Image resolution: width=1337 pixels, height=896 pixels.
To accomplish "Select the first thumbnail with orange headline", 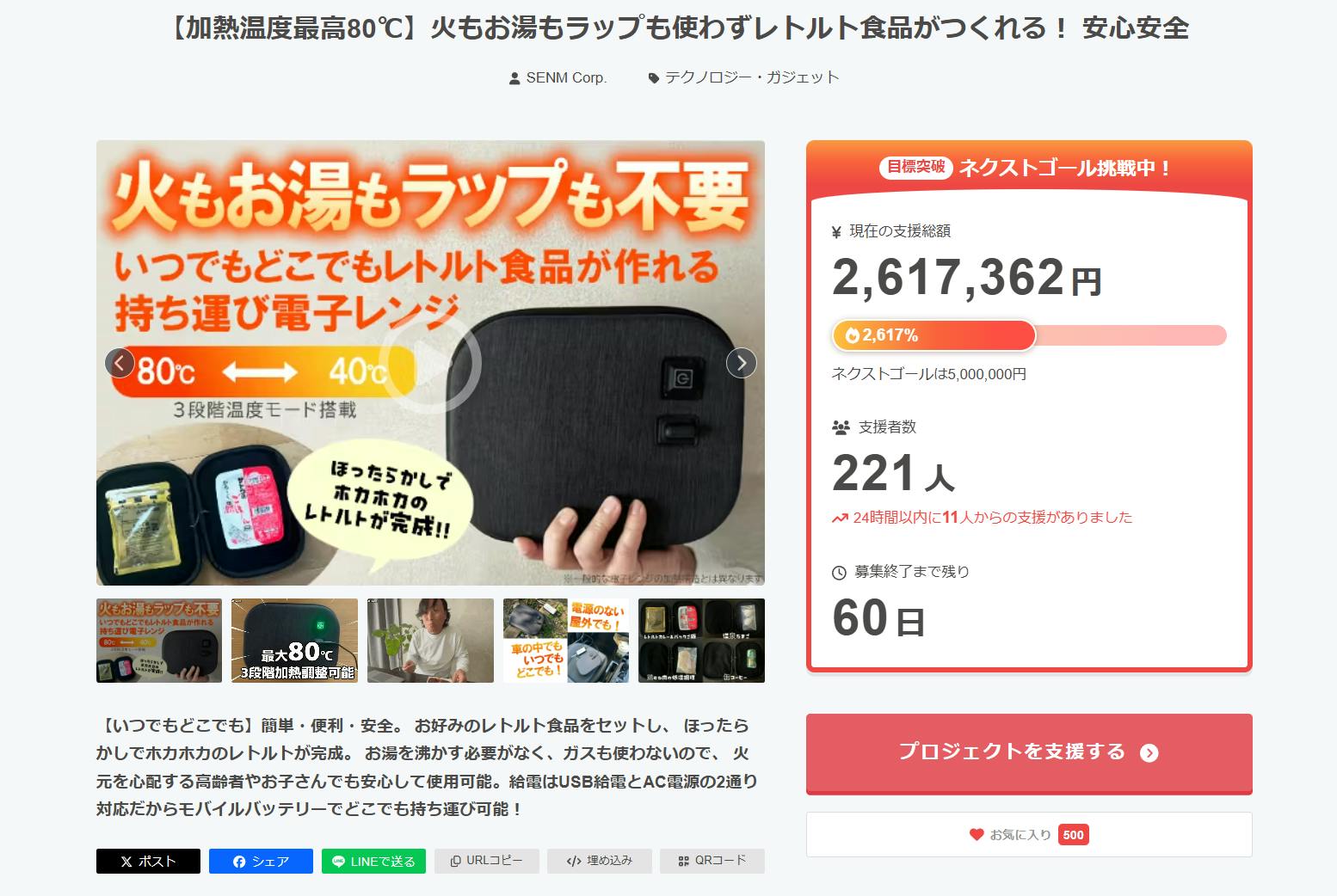I will (x=159, y=641).
